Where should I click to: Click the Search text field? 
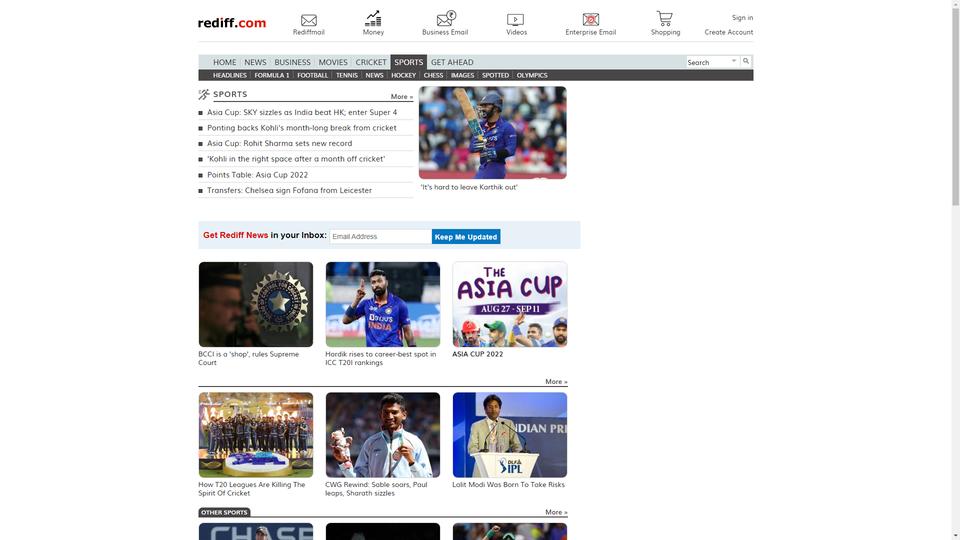[708, 62]
